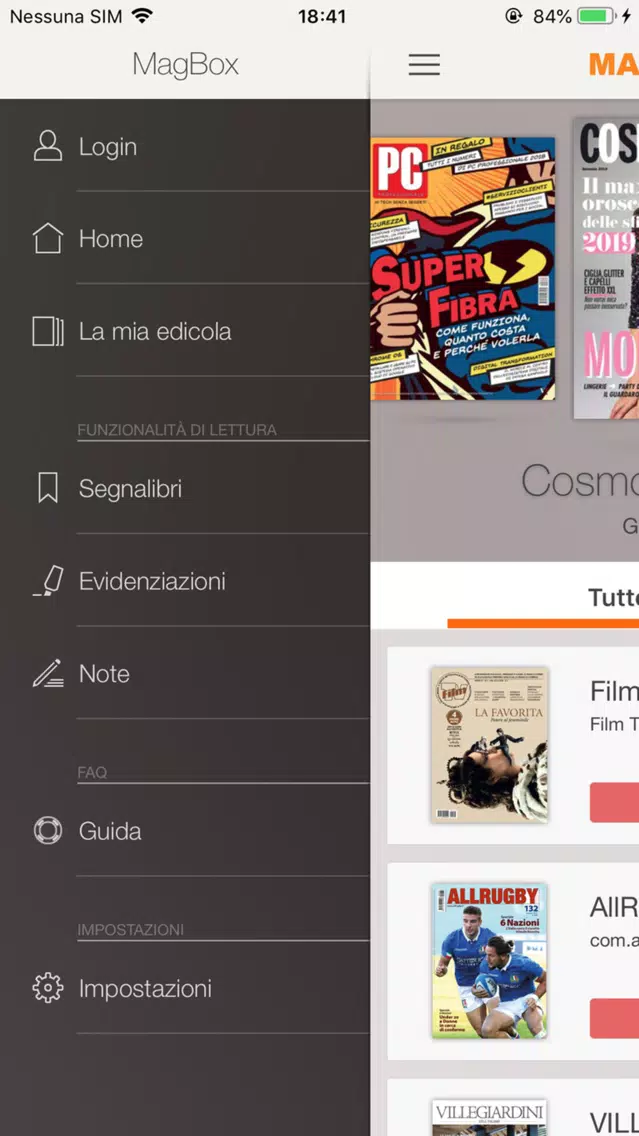
Task: Tap the Home house icon
Action: [48, 238]
